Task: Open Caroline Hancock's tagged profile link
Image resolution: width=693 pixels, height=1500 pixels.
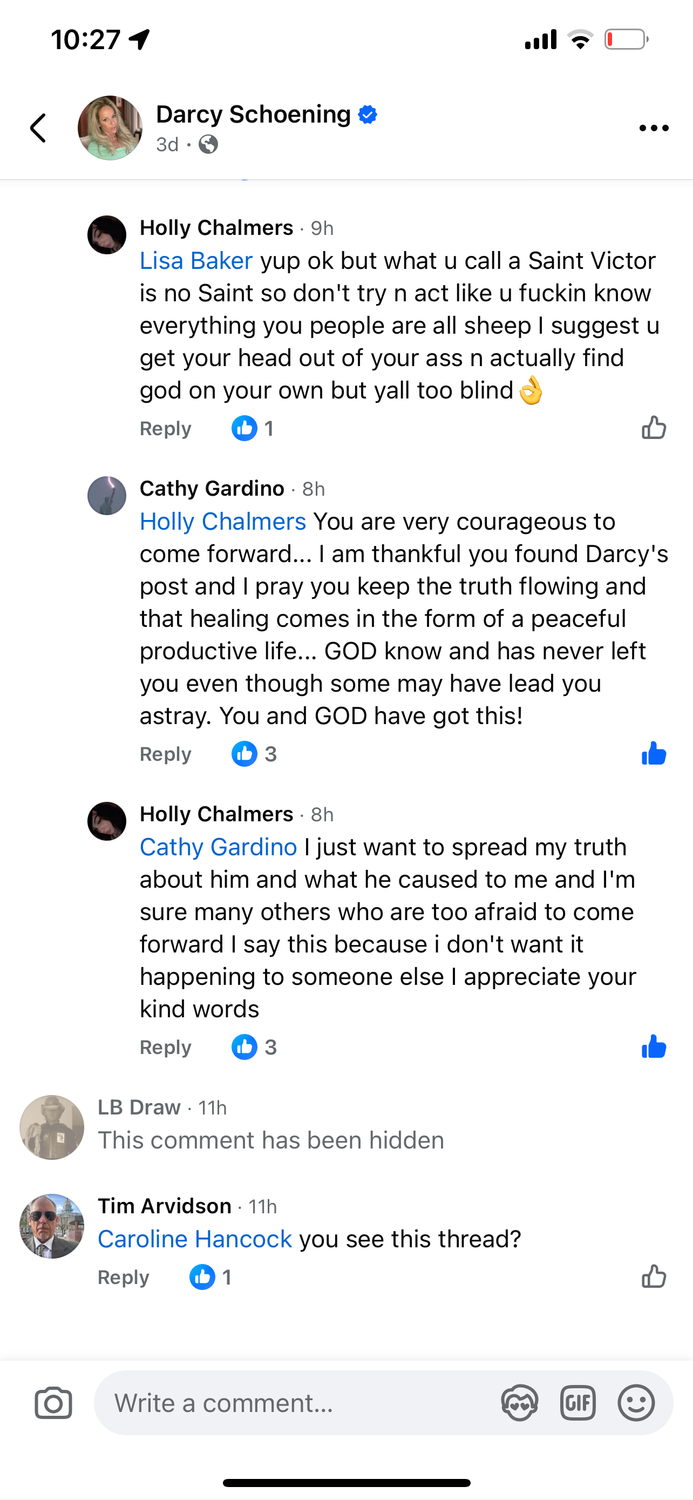Action: (195, 1239)
